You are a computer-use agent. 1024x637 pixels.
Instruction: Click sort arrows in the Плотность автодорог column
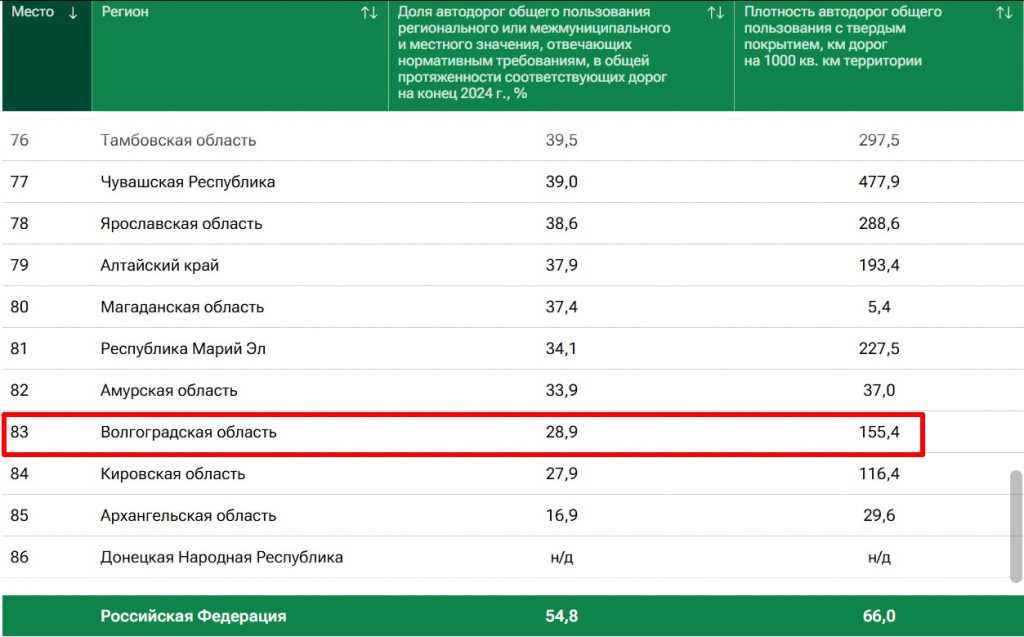coord(1004,13)
